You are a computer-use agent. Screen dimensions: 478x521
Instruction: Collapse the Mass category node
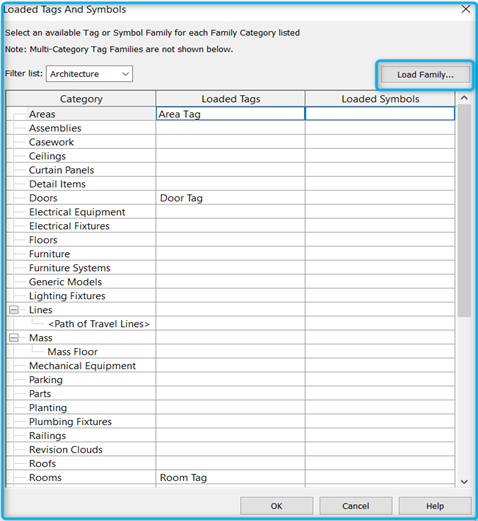pos(14,338)
